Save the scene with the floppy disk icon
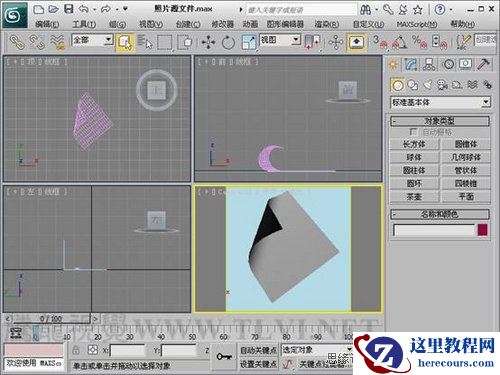The width and height of the screenshot is (500, 375). click(x=69, y=9)
